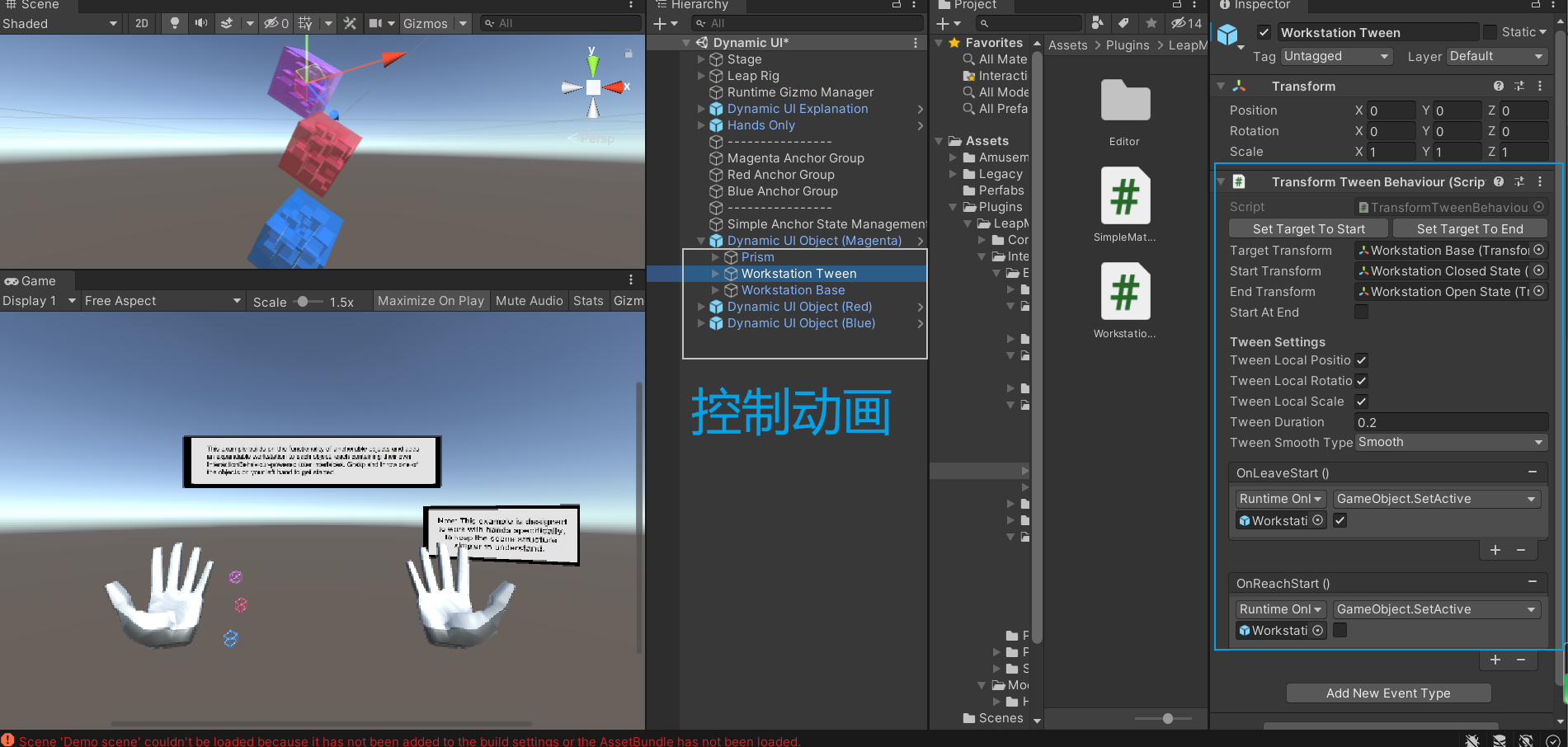Image resolution: width=1568 pixels, height=747 pixels.
Task: Click the star icon to save search
Action: pyautogui.click(x=1151, y=23)
